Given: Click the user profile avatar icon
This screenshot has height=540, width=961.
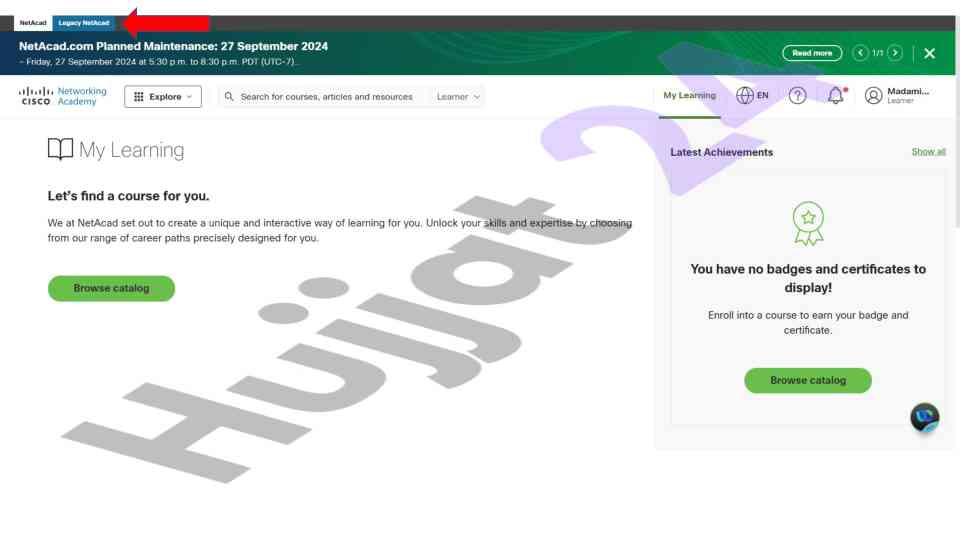Looking at the screenshot, I should [873, 96].
